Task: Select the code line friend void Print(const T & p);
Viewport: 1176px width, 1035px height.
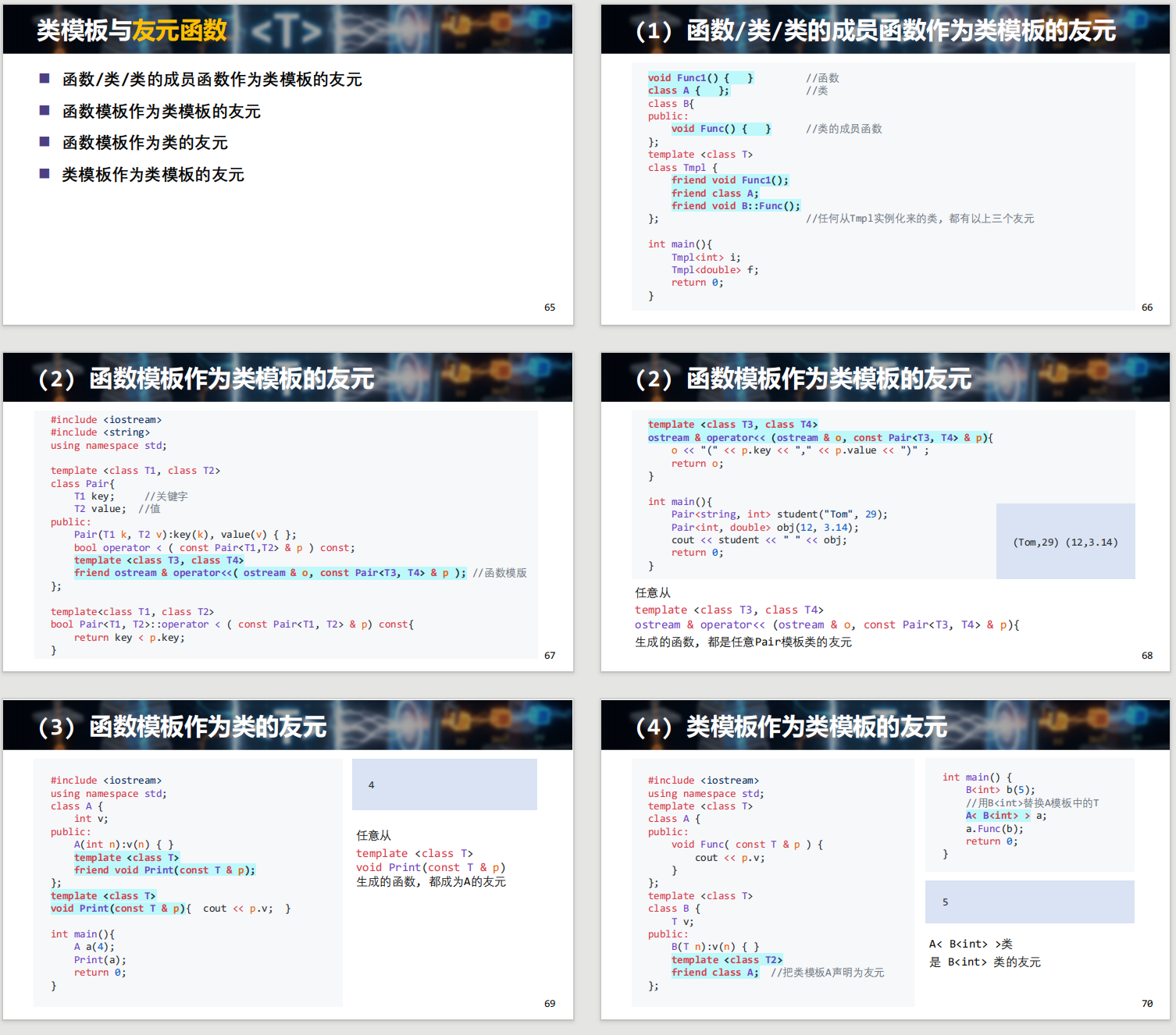Action: coord(165,870)
